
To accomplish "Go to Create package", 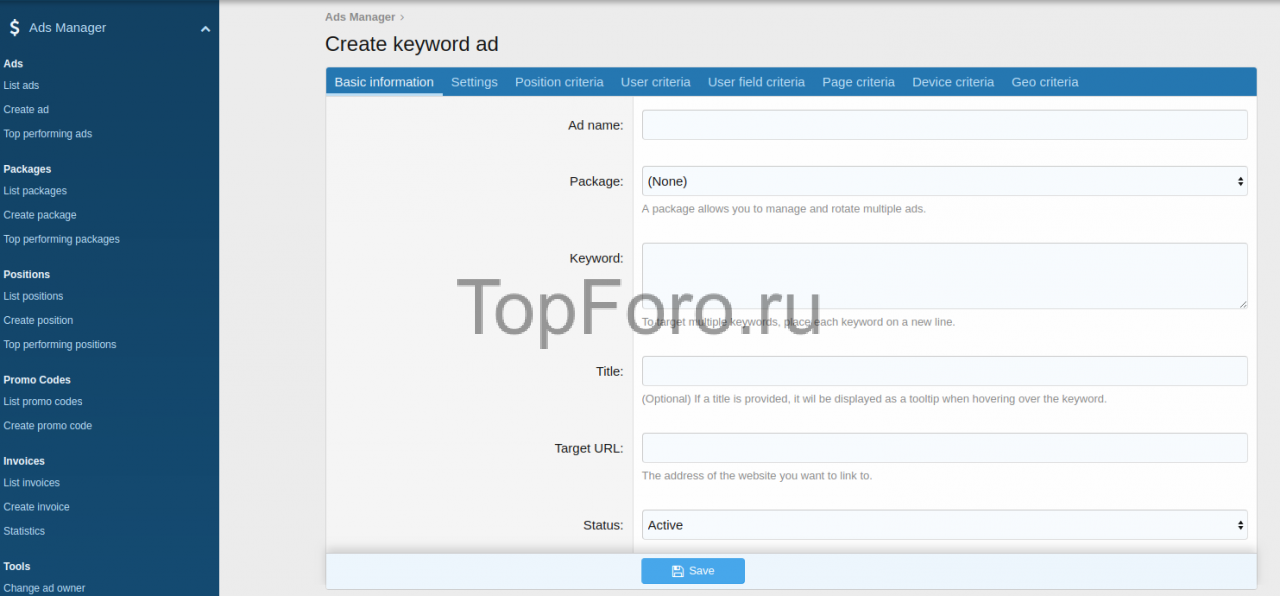I will (40, 215).
